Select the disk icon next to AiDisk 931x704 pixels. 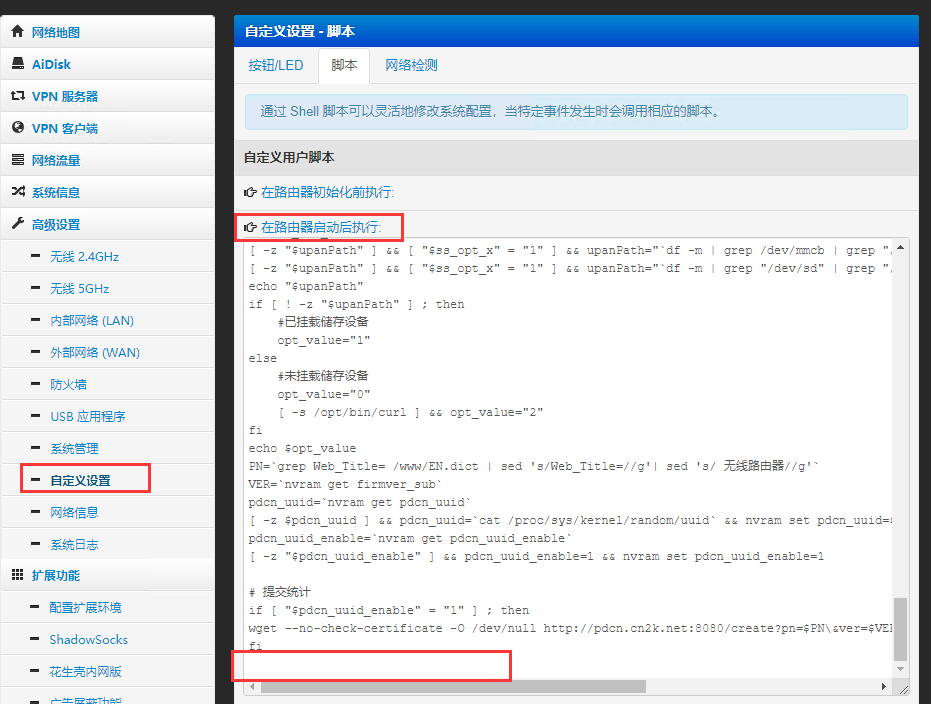coord(16,63)
